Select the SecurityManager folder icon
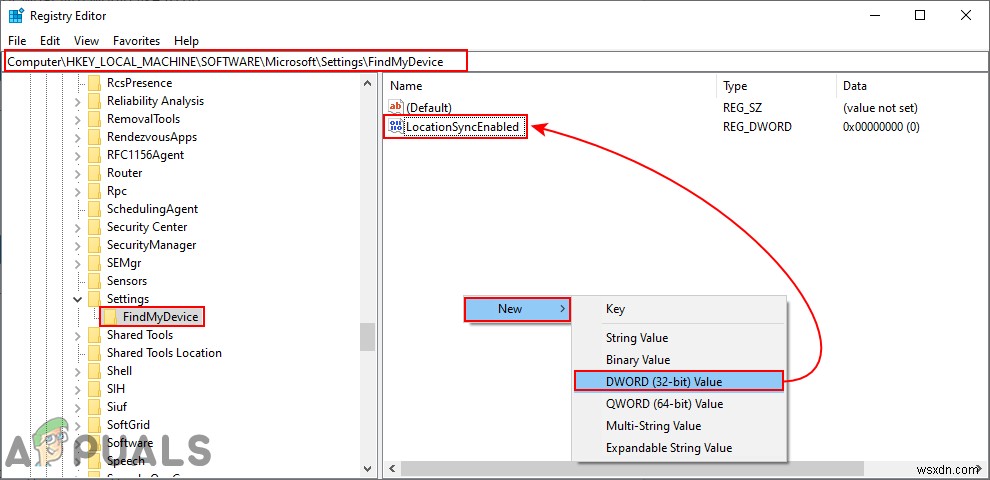This screenshot has height=480, width=990. click(95, 245)
